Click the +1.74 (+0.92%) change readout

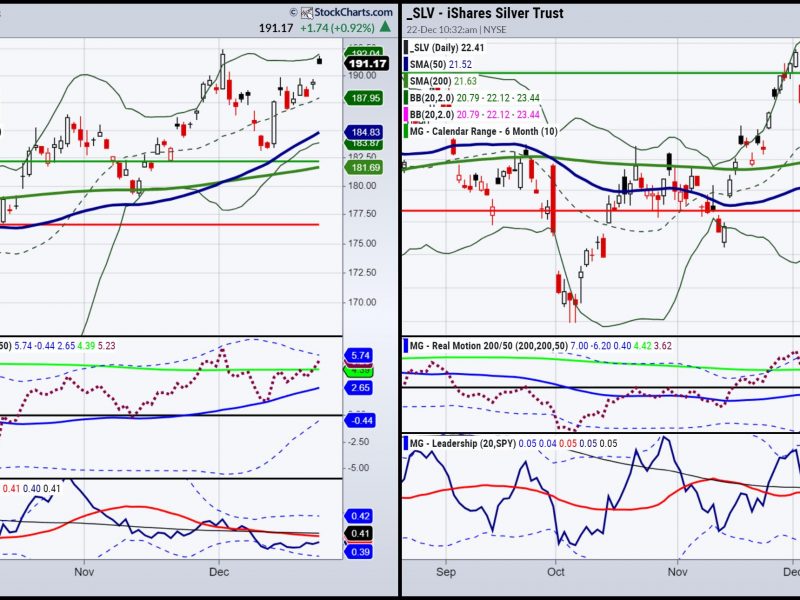(x=337, y=28)
